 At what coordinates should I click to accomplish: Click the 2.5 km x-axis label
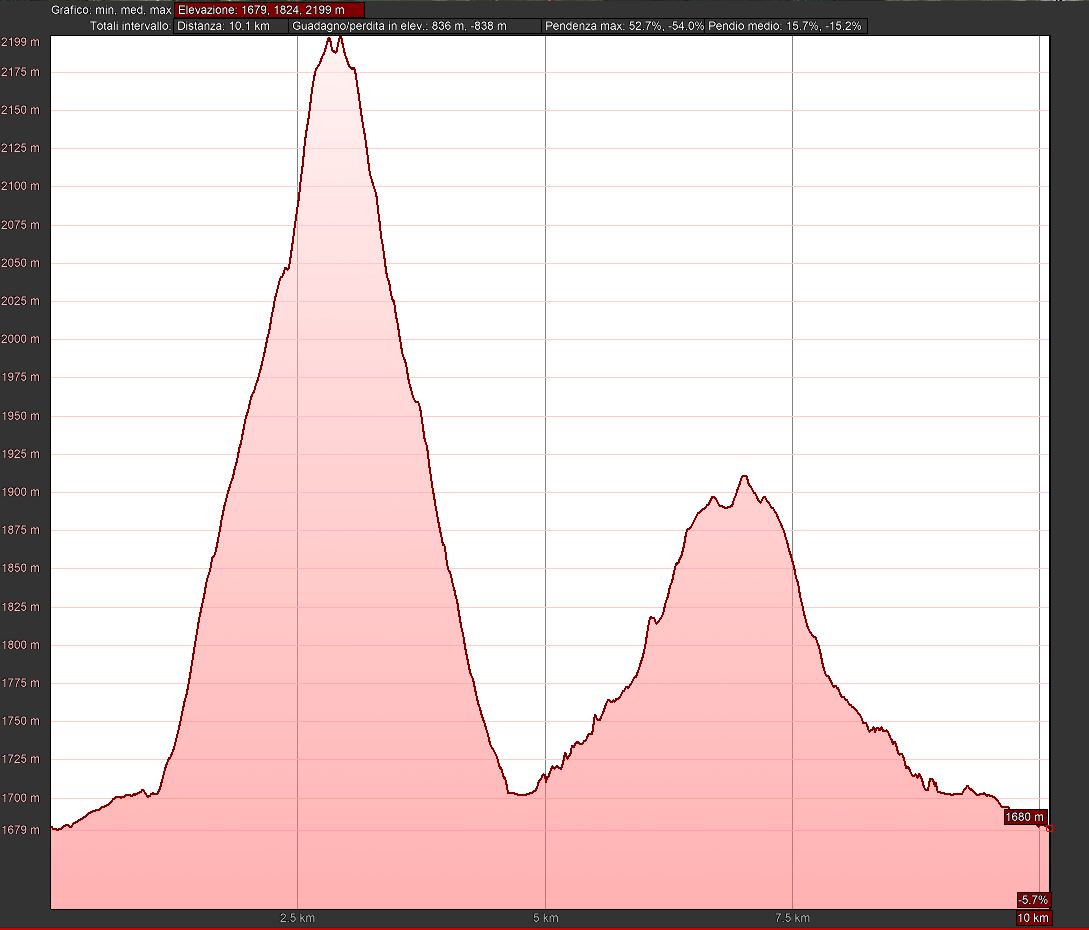point(298,918)
